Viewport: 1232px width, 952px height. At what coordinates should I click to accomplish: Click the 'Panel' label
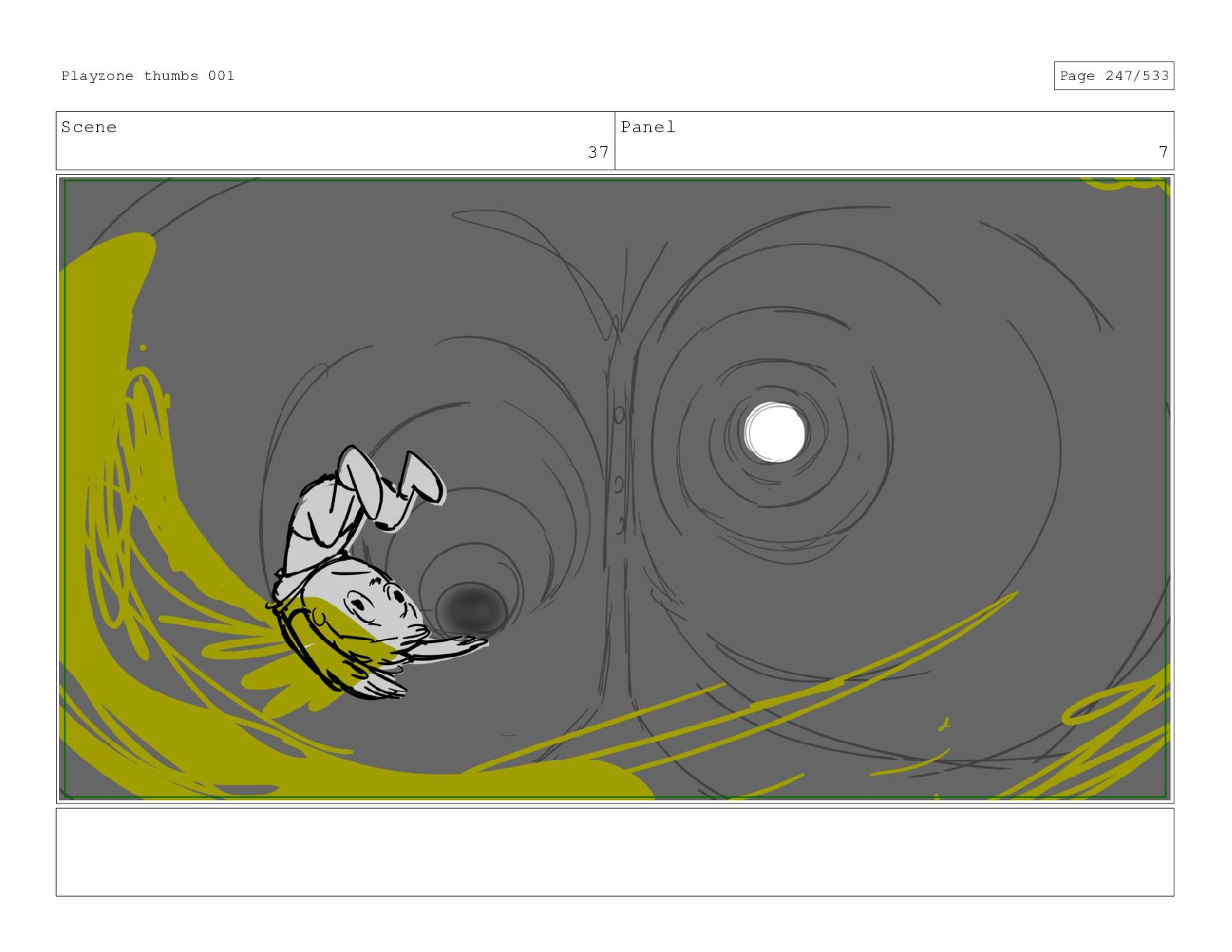648,127
